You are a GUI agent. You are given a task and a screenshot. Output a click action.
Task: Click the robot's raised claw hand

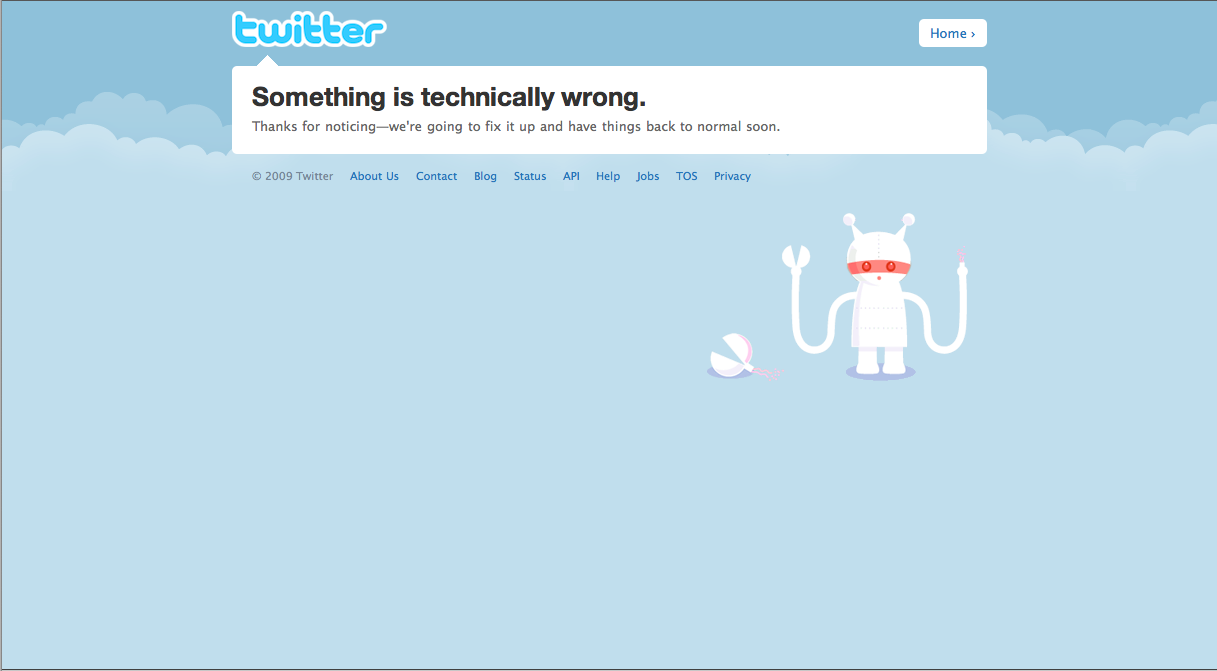796,259
